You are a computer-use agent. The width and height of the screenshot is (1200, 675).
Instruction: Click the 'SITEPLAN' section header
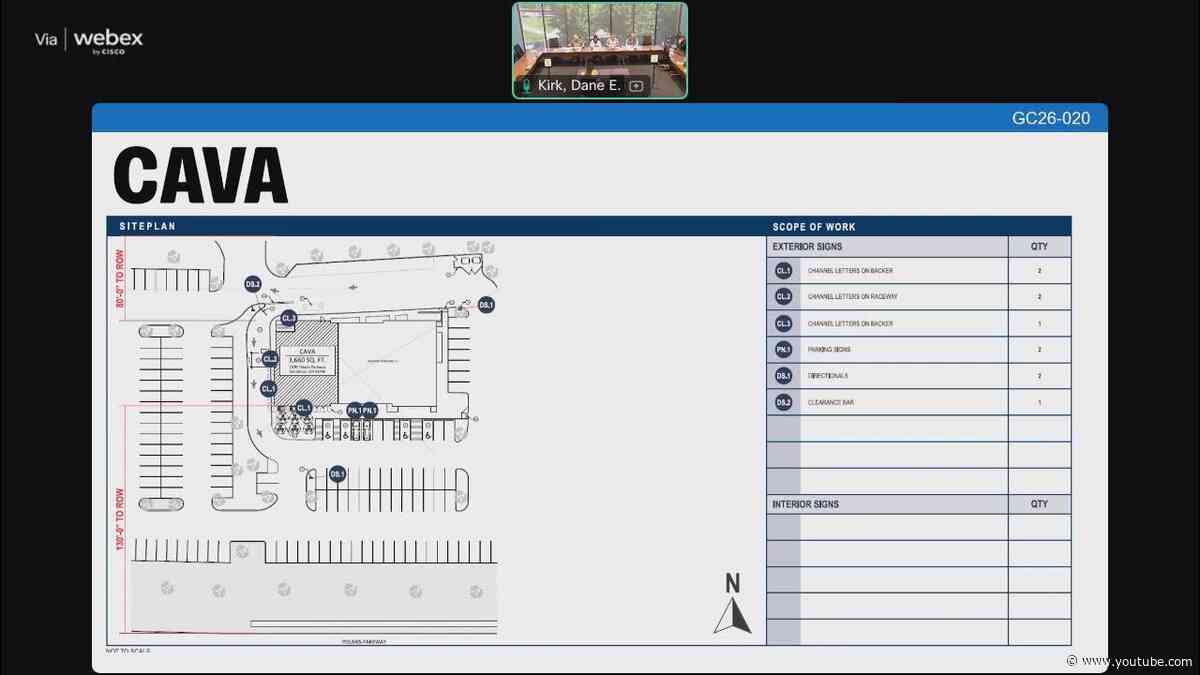pos(147,227)
